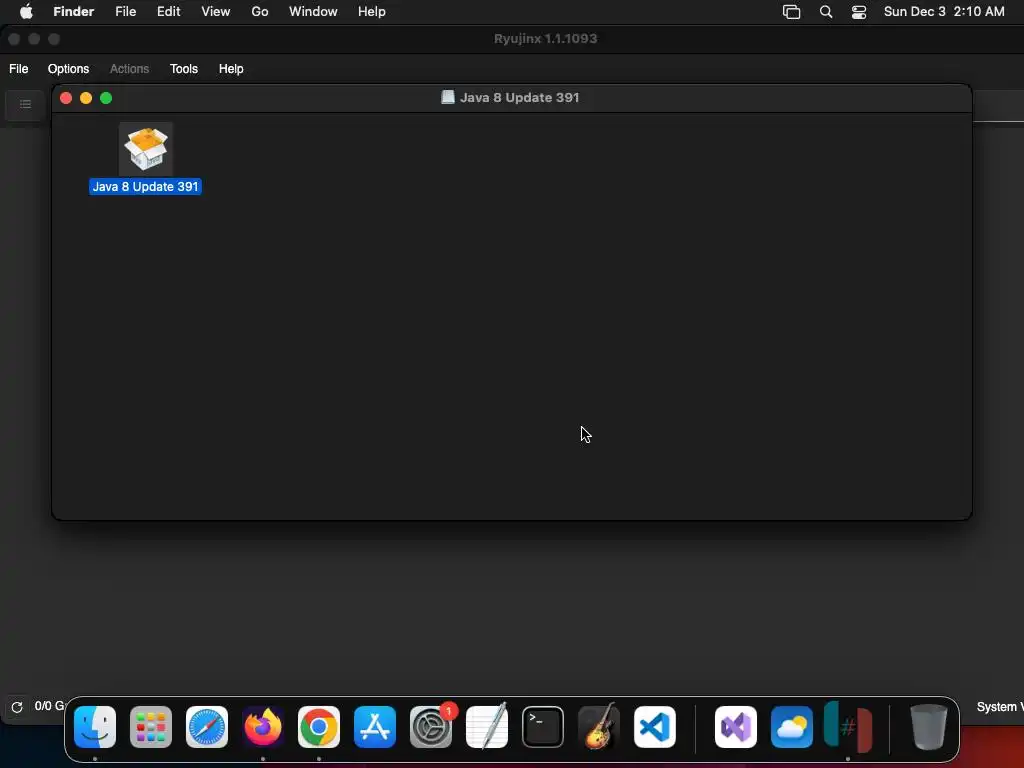This screenshot has width=1024, height=768.
Task: Click the disk icon in the Java window title
Action: click(x=448, y=97)
